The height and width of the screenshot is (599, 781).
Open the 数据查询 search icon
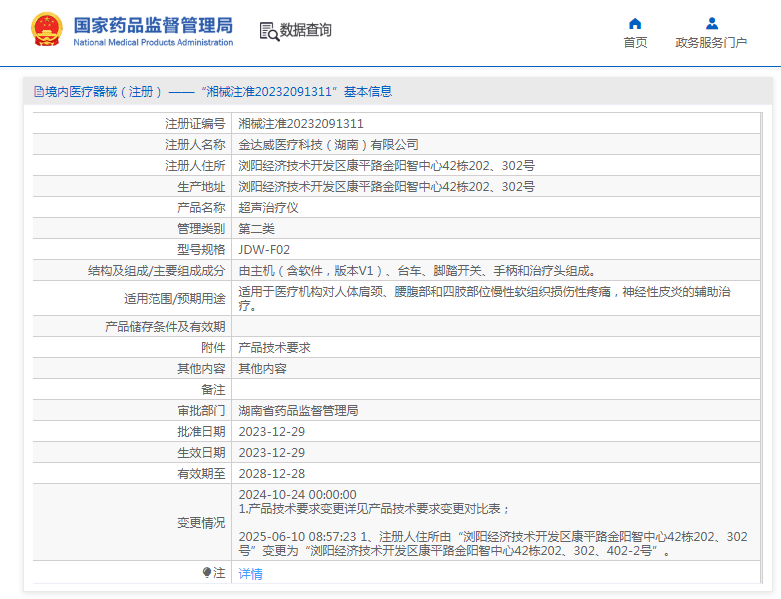pyautogui.click(x=269, y=31)
